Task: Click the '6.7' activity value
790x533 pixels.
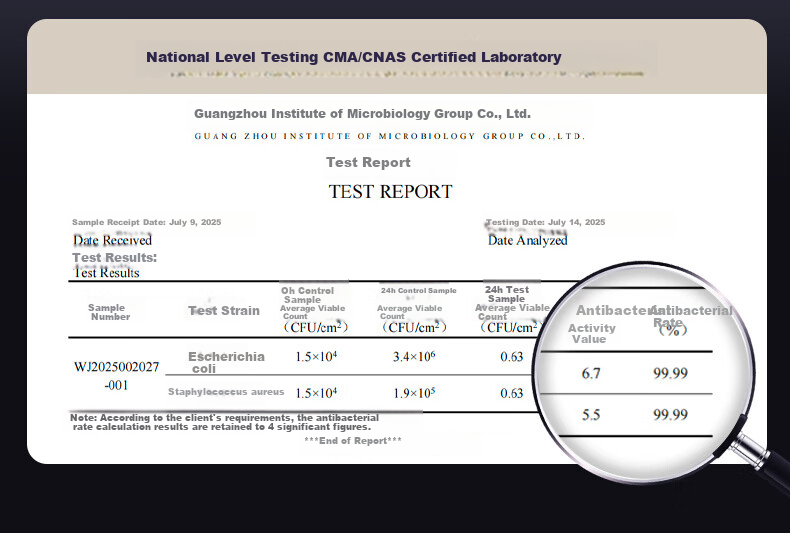Action: tap(591, 373)
